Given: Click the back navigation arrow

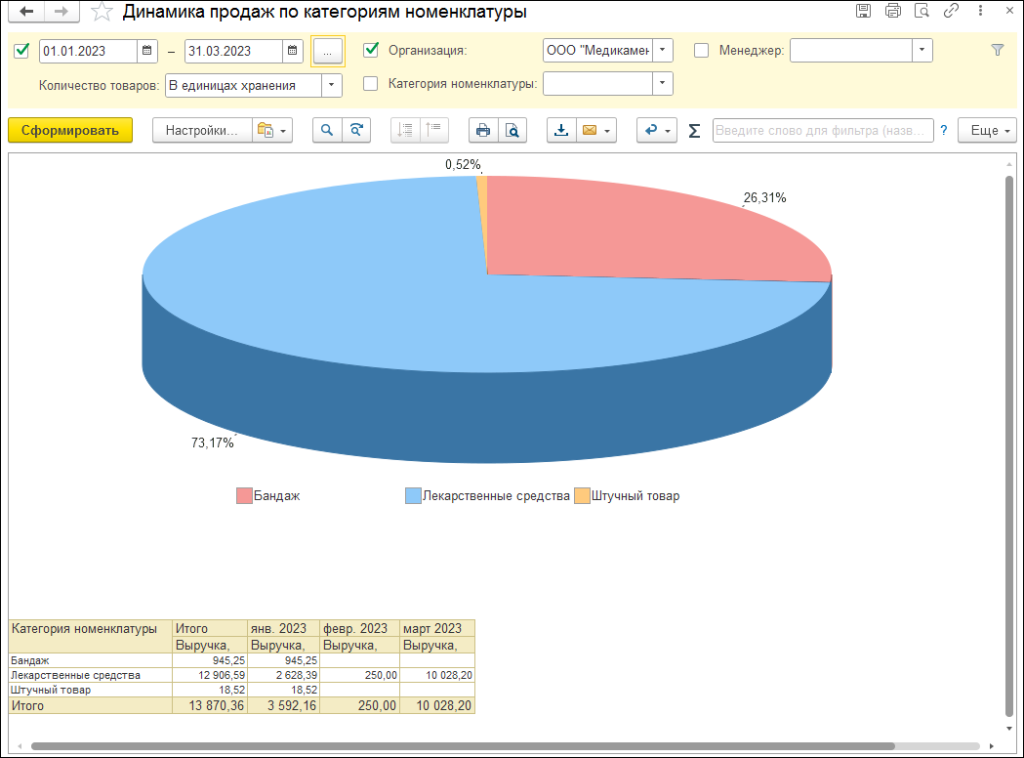Looking at the screenshot, I should coord(27,12).
